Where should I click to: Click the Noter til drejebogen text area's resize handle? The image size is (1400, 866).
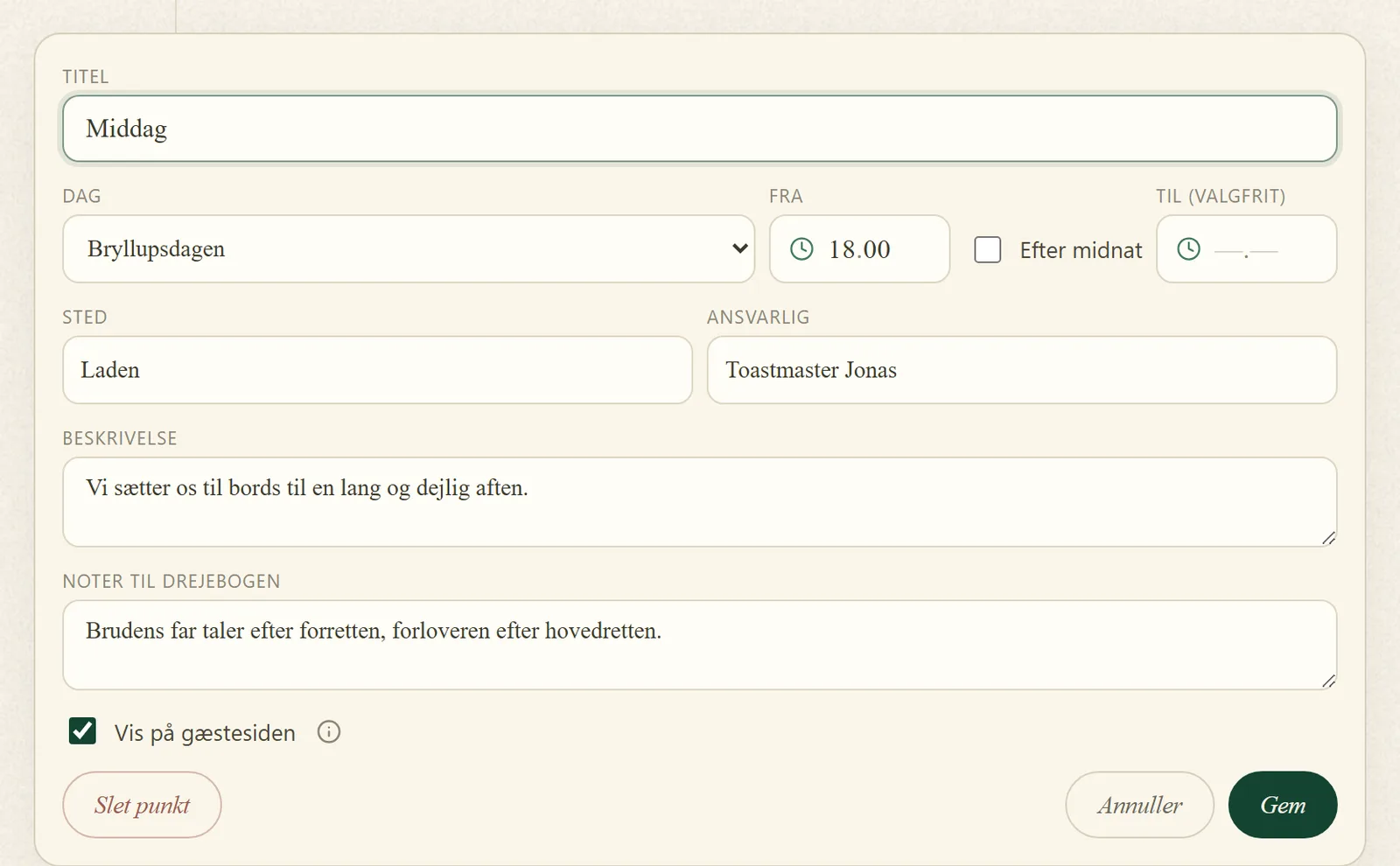(1328, 681)
